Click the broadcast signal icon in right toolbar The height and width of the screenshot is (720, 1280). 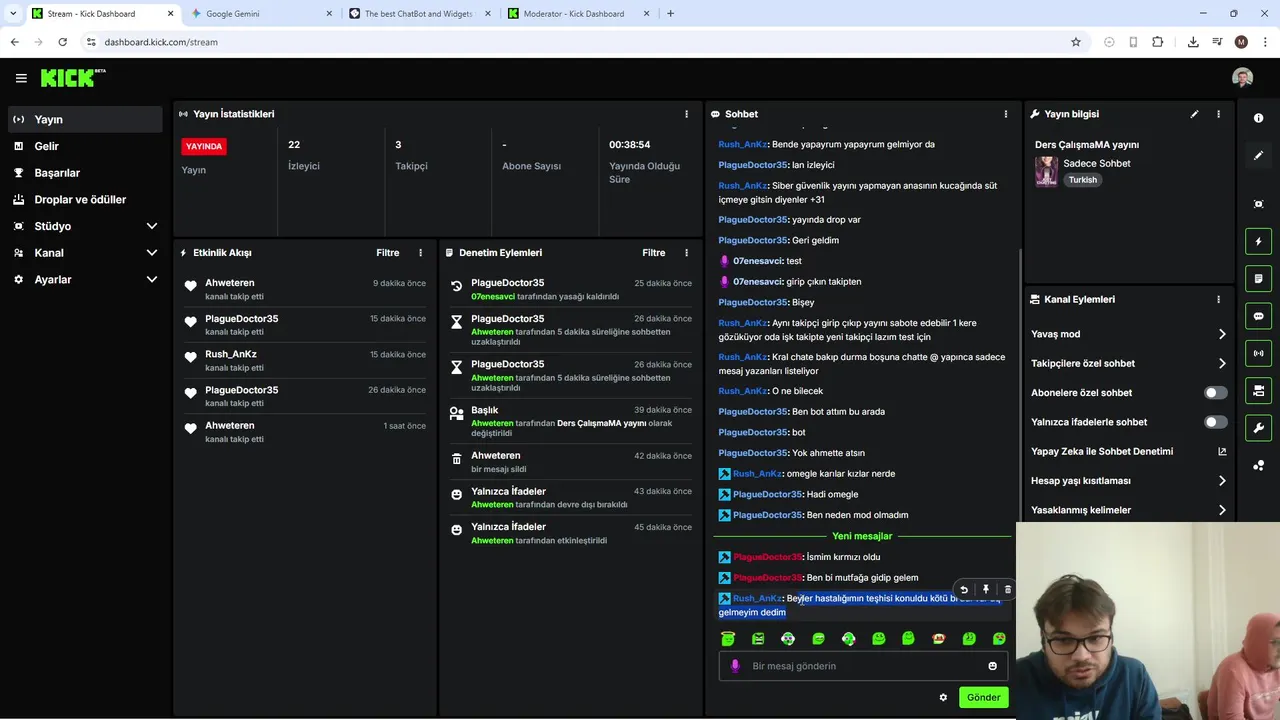point(1258,353)
